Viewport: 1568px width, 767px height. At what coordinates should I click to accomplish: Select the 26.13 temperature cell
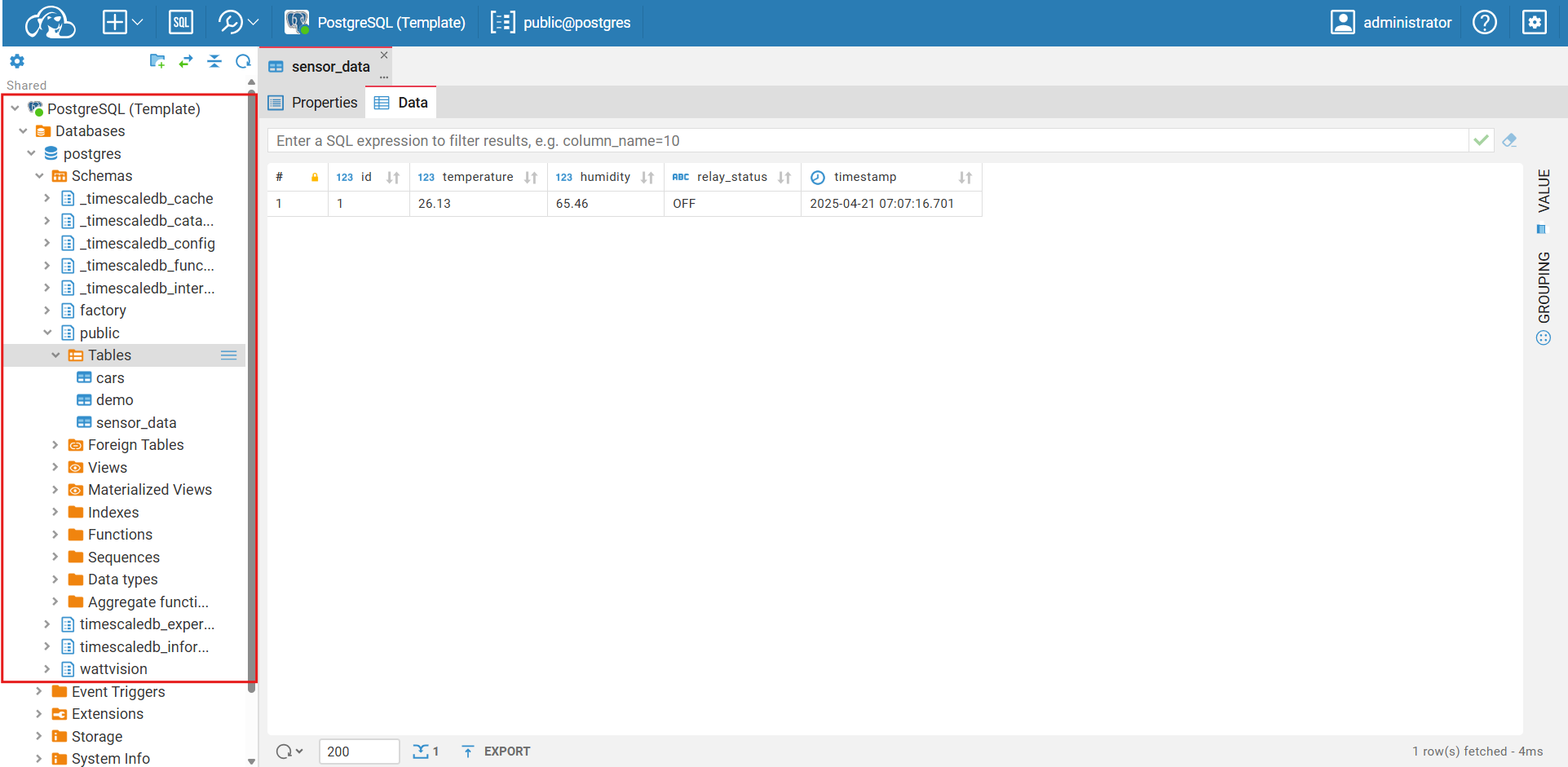pyautogui.click(x=479, y=204)
